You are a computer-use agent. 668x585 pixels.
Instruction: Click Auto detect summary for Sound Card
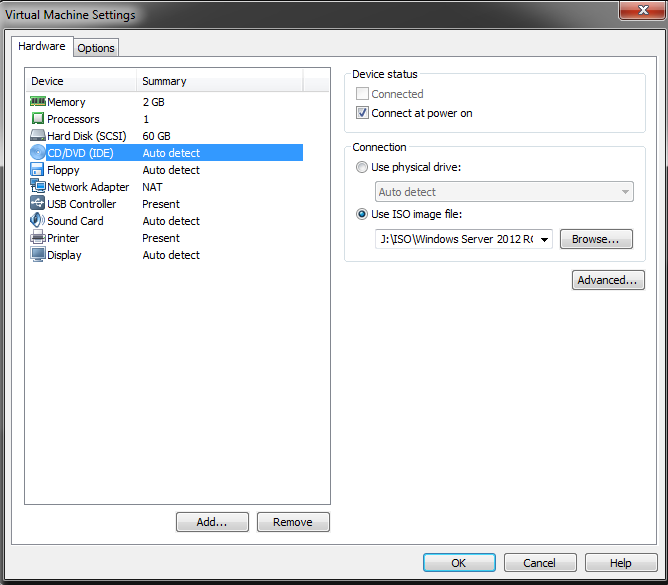pyautogui.click(x=171, y=221)
